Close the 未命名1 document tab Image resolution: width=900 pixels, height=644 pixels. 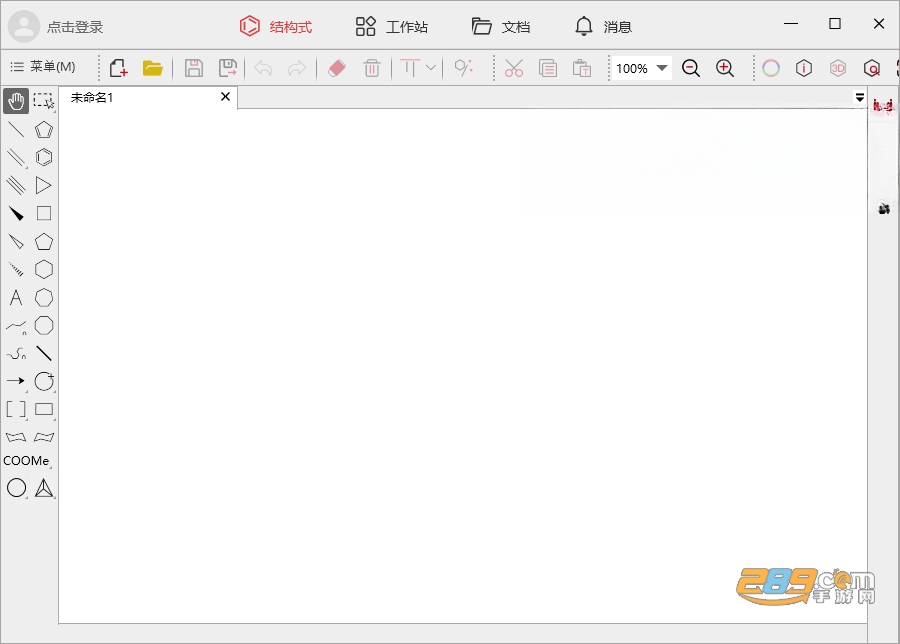[x=226, y=96]
